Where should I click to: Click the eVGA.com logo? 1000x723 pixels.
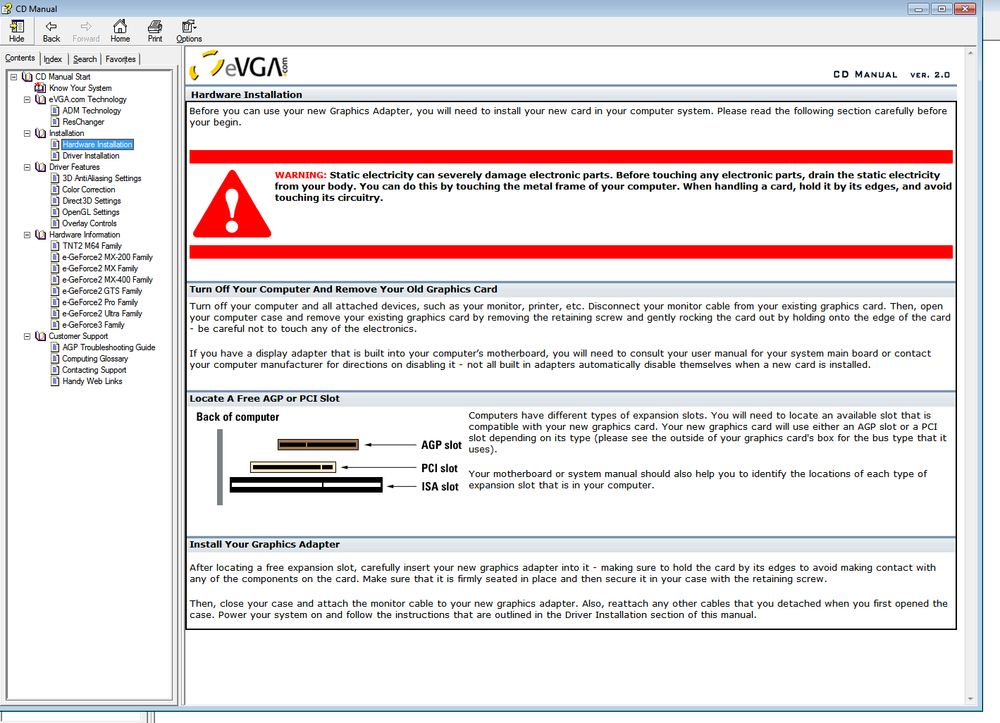pos(240,66)
